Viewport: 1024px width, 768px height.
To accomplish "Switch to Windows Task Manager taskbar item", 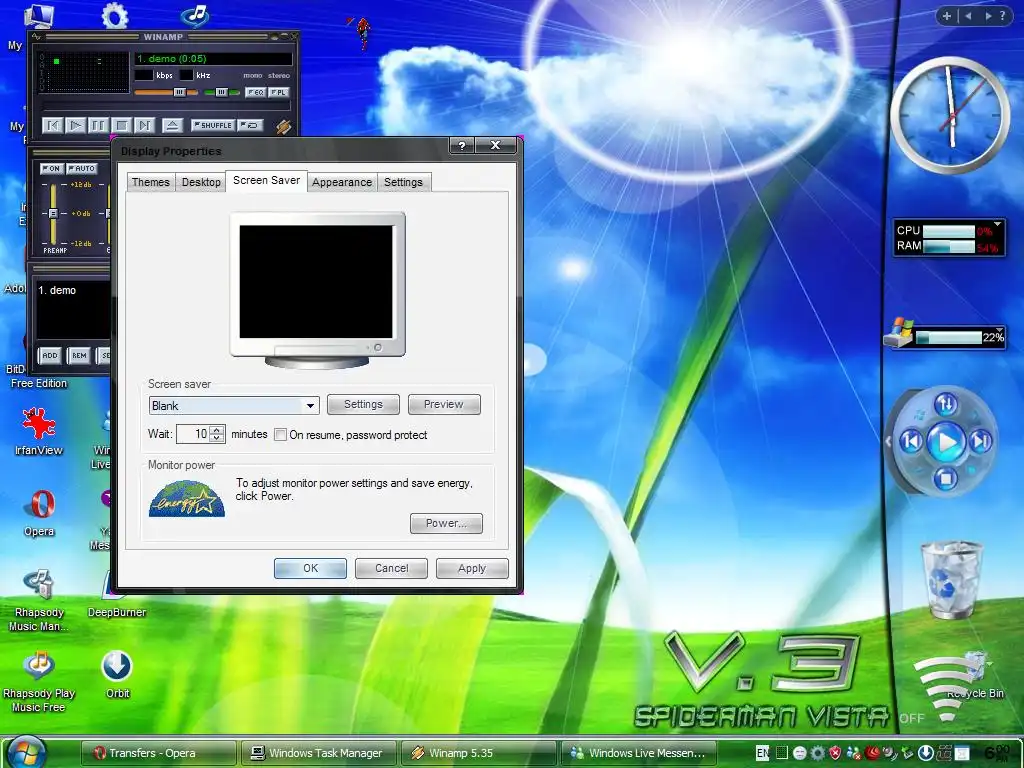I will [x=318, y=753].
